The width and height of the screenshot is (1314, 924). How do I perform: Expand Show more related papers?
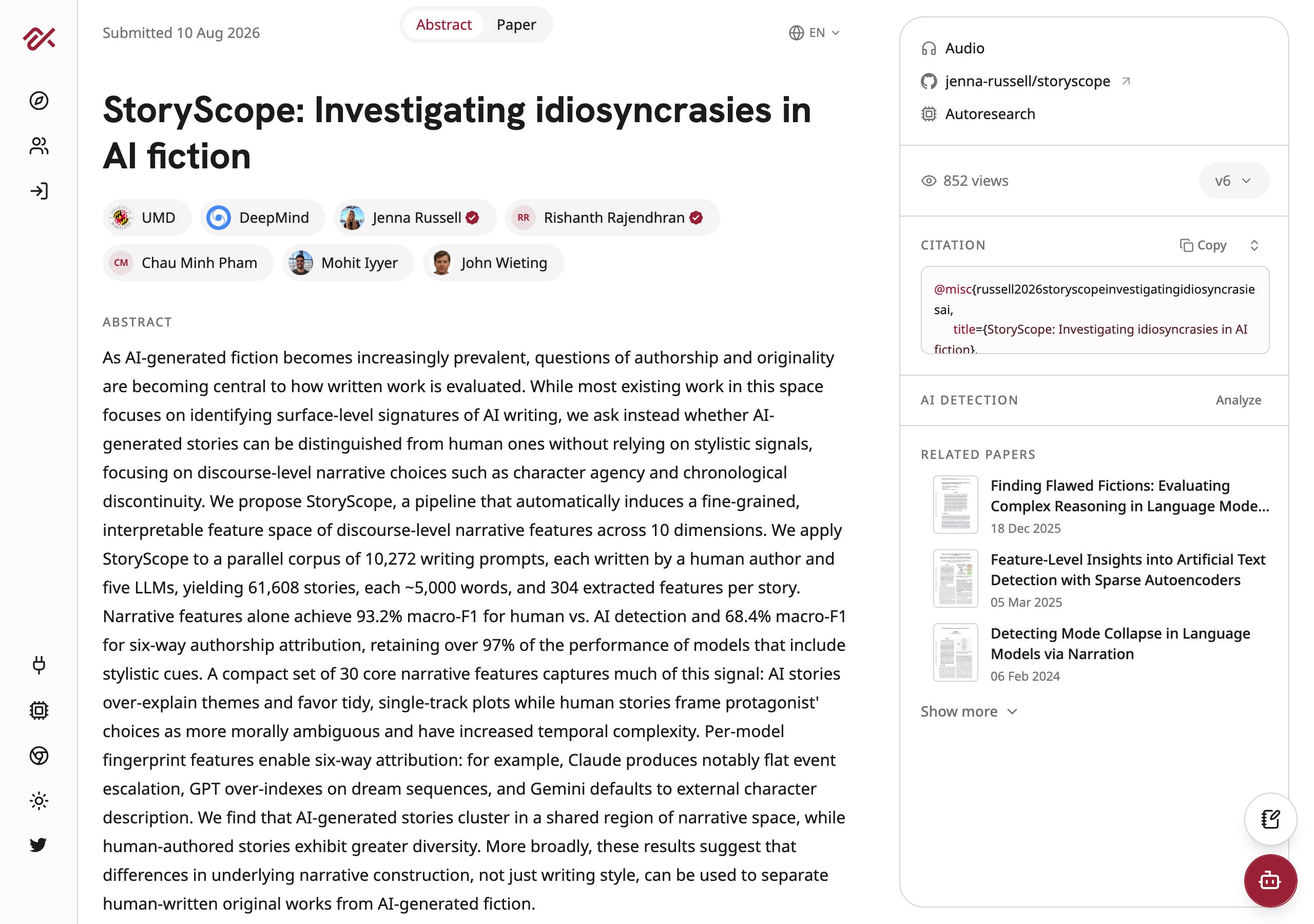tap(969, 711)
